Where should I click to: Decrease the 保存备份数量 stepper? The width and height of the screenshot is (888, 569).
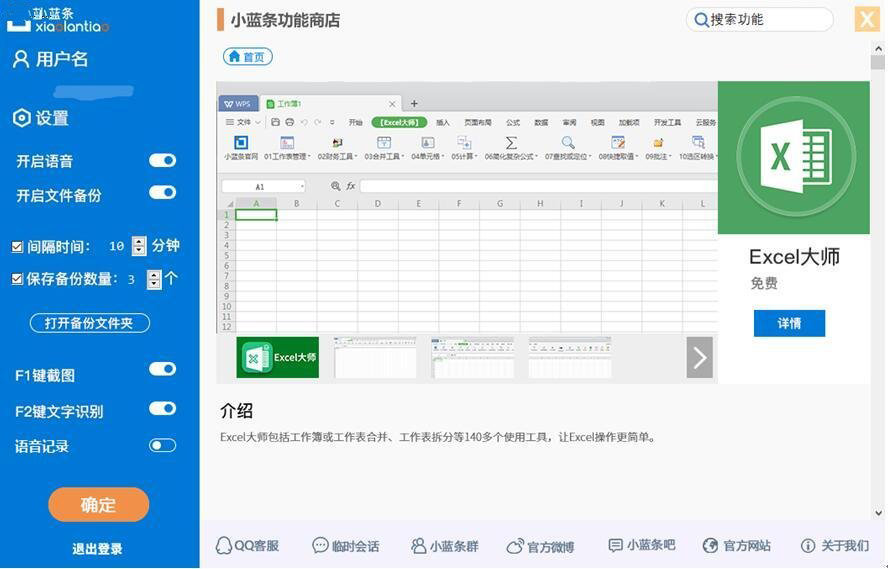click(153, 284)
